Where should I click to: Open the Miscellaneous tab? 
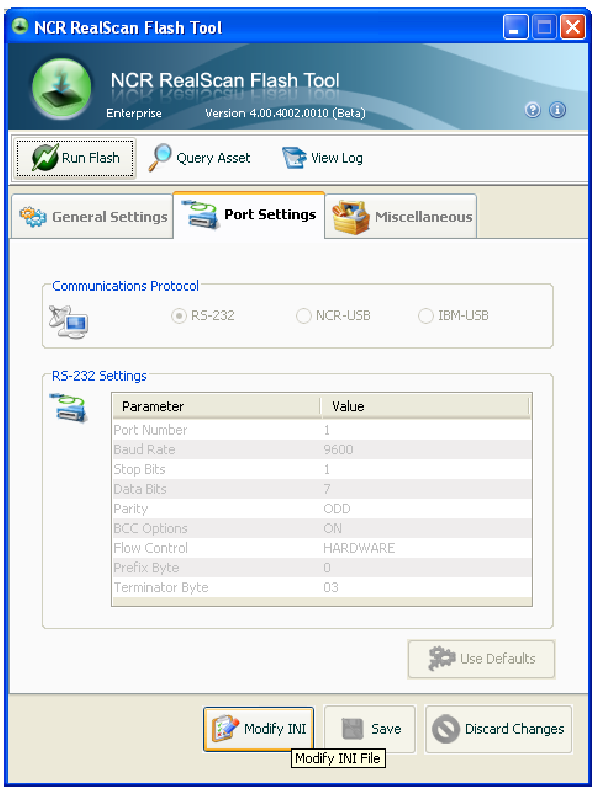coord(401,217)
